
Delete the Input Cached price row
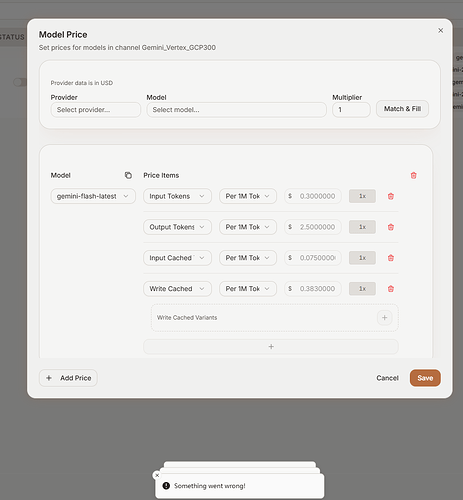391,258
